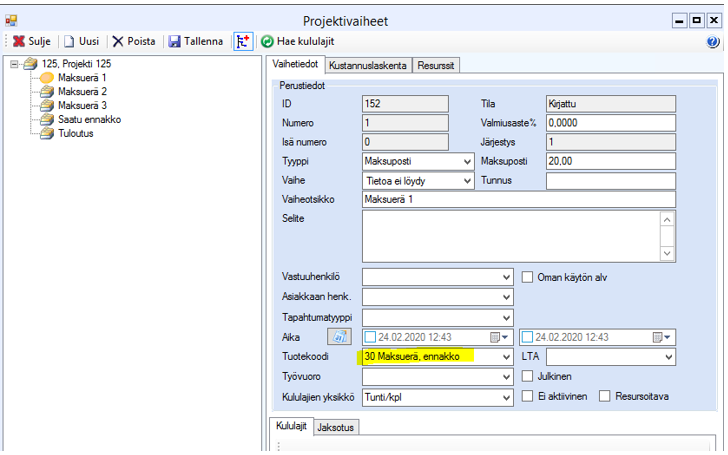Click the tree structure add icon in toolbar
This screenshot has width=728, height=455.
243,41
